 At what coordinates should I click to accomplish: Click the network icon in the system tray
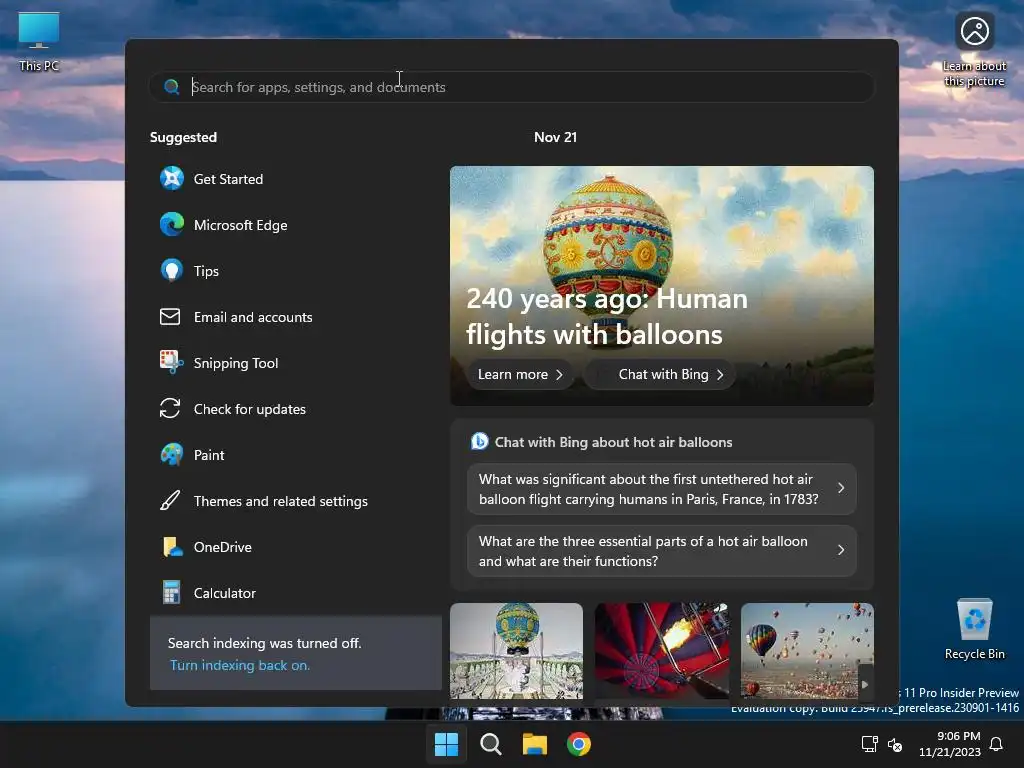pyautogui.click(x=869, y=744)
